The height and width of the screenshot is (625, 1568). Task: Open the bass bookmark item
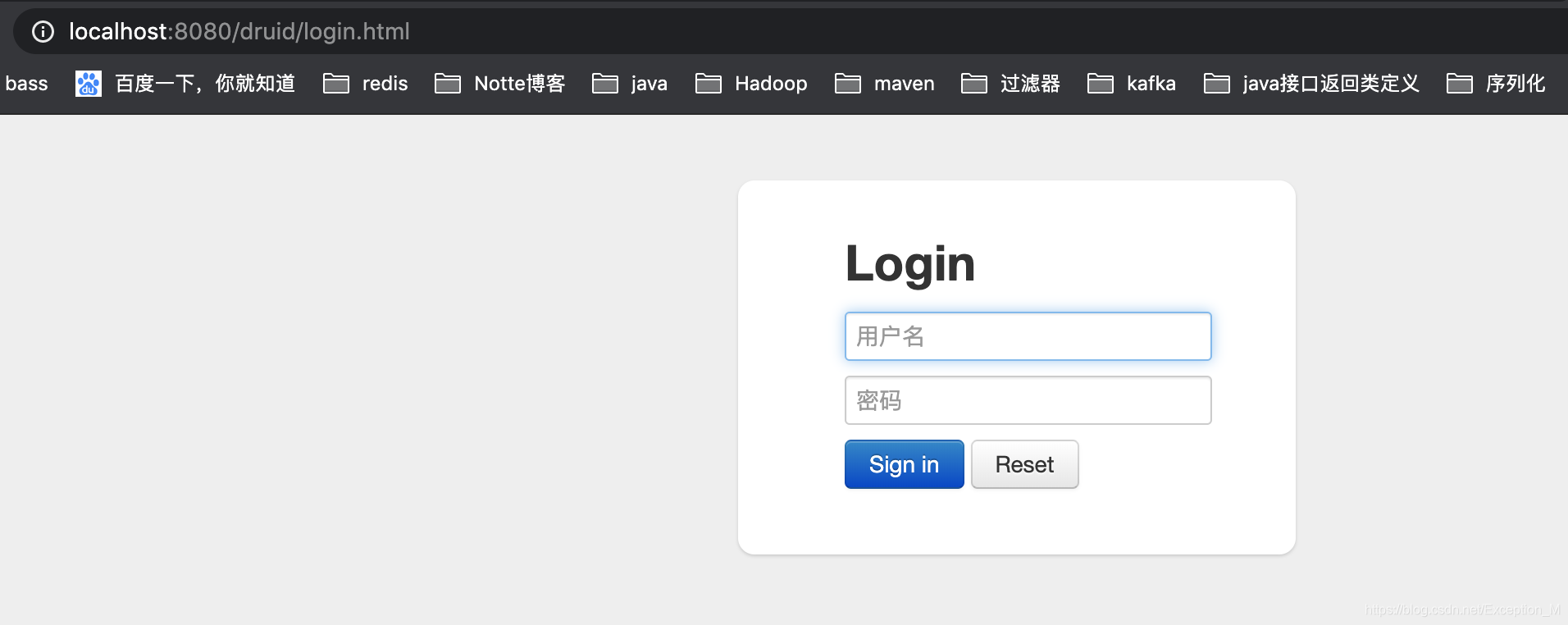tap(26, 84)
